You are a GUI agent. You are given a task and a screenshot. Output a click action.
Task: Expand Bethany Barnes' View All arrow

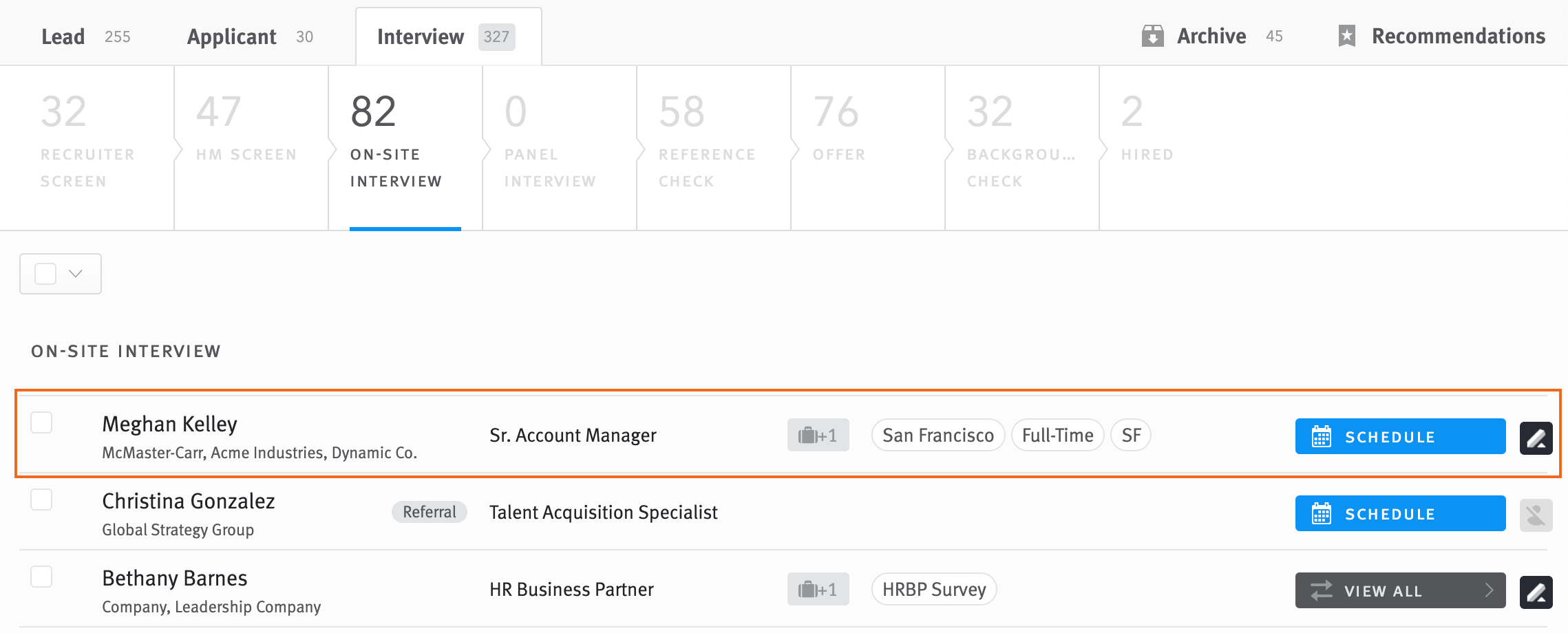(x=1490, y=590)
